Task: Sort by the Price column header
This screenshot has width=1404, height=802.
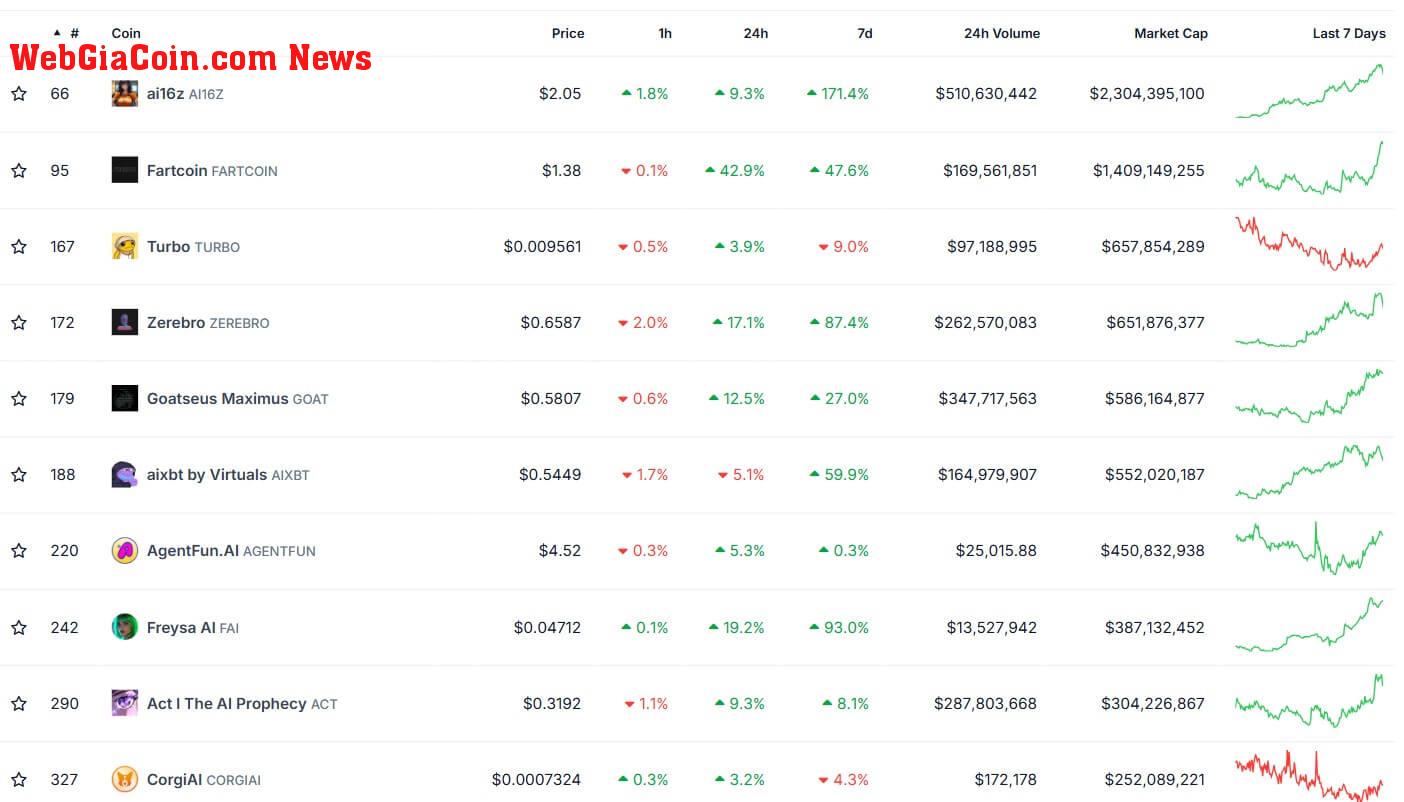Action: click(568, 33)
